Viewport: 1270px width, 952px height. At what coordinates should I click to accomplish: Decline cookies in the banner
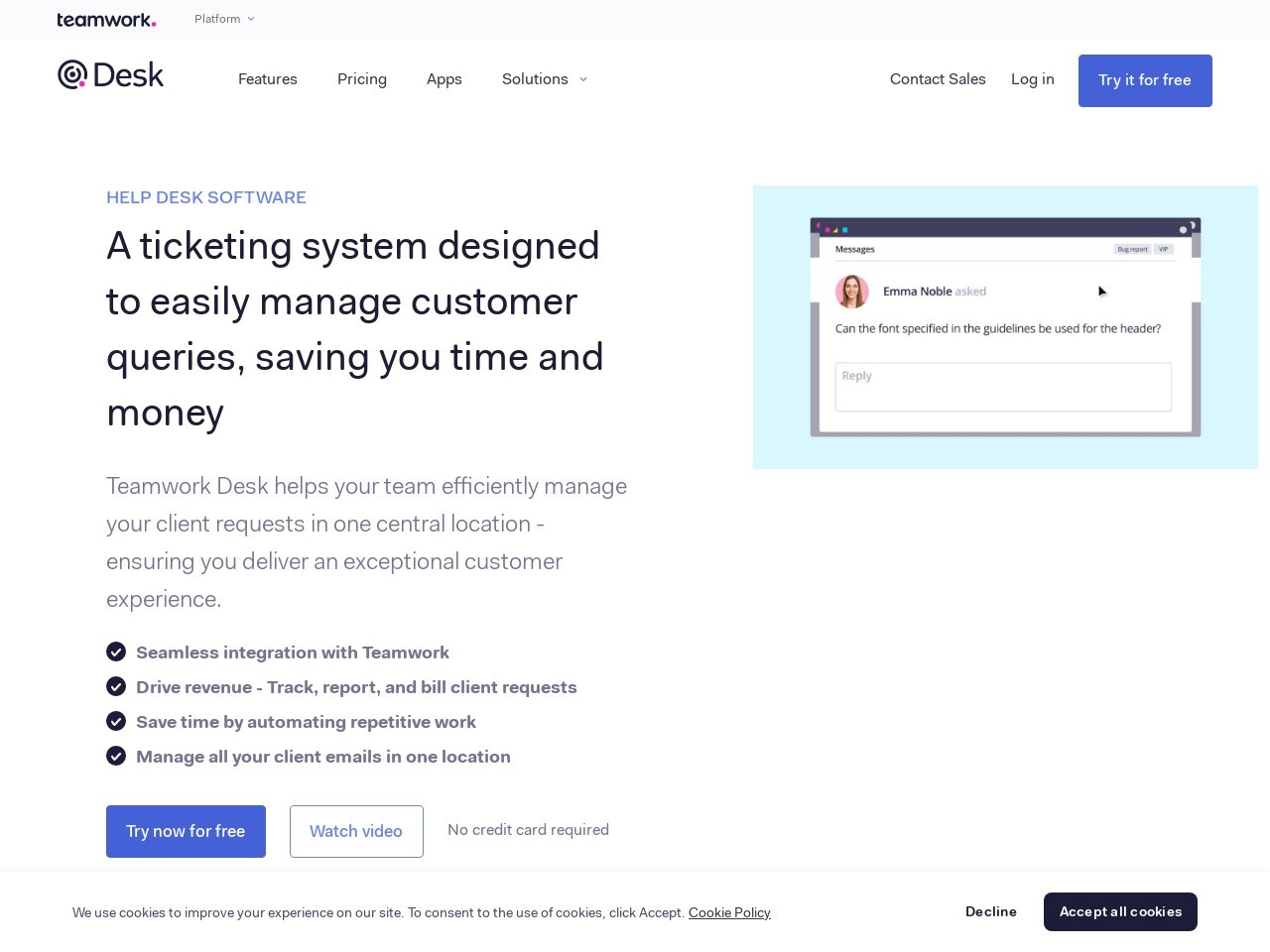coord(991,911)
